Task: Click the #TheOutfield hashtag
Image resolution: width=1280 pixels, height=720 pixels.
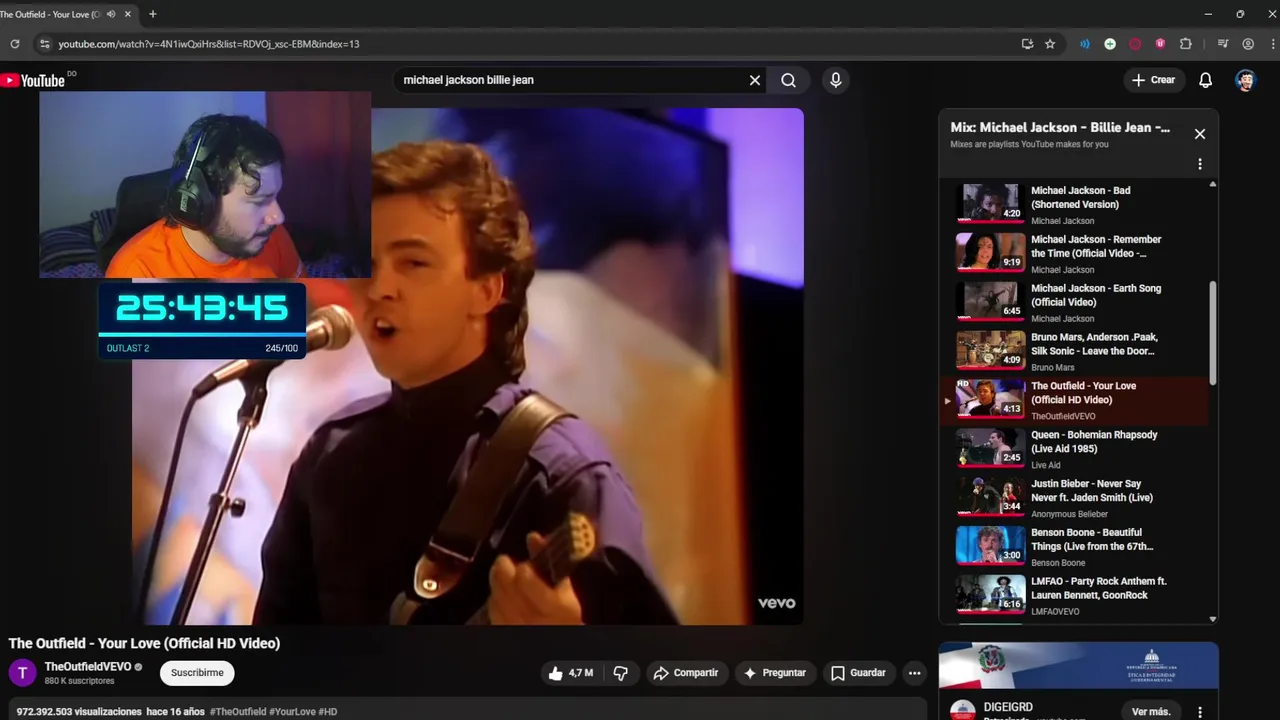Action: point(238,712)
